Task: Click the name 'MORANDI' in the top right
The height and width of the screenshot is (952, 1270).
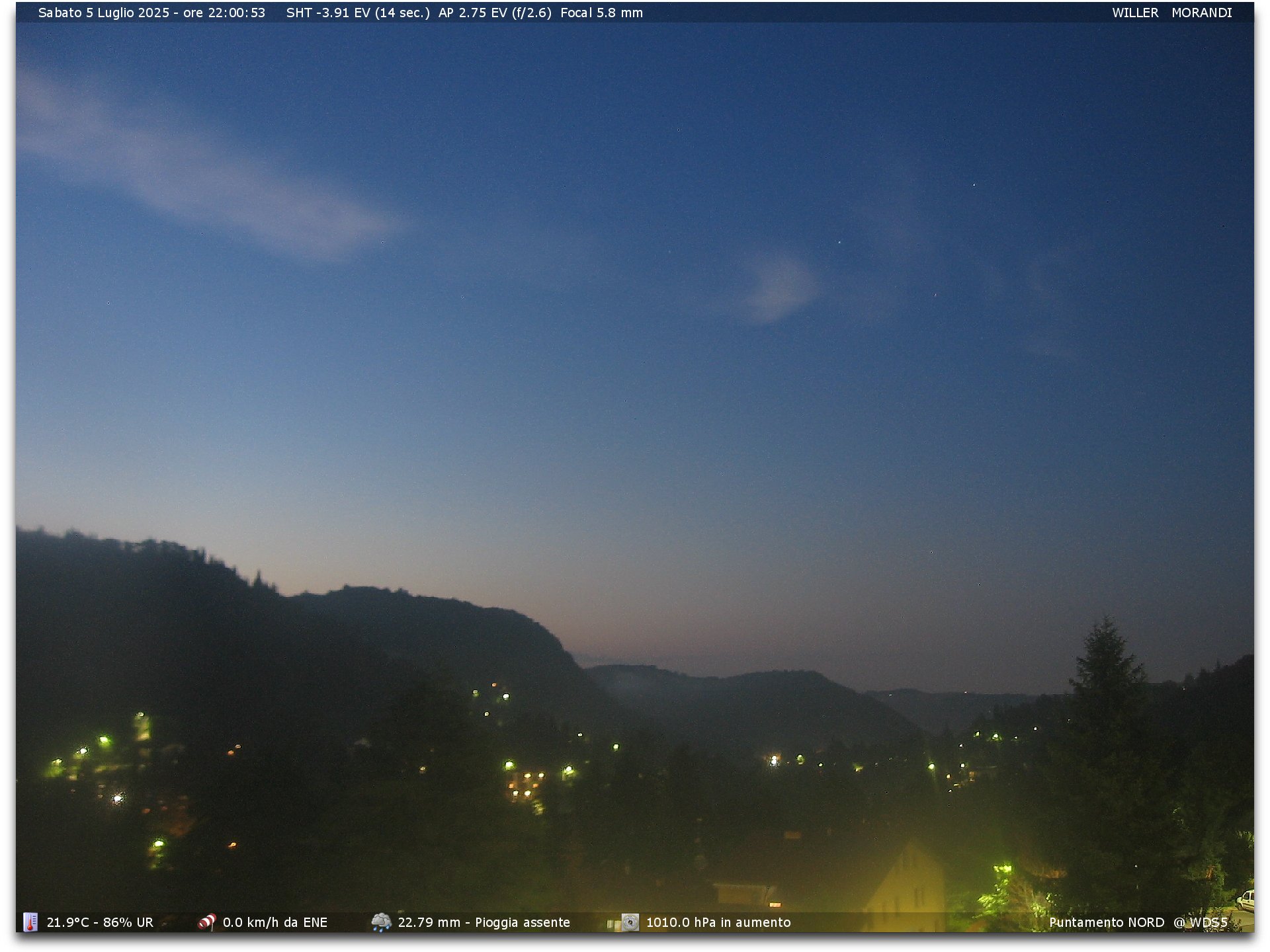Action: click(x=1202, y=13)
